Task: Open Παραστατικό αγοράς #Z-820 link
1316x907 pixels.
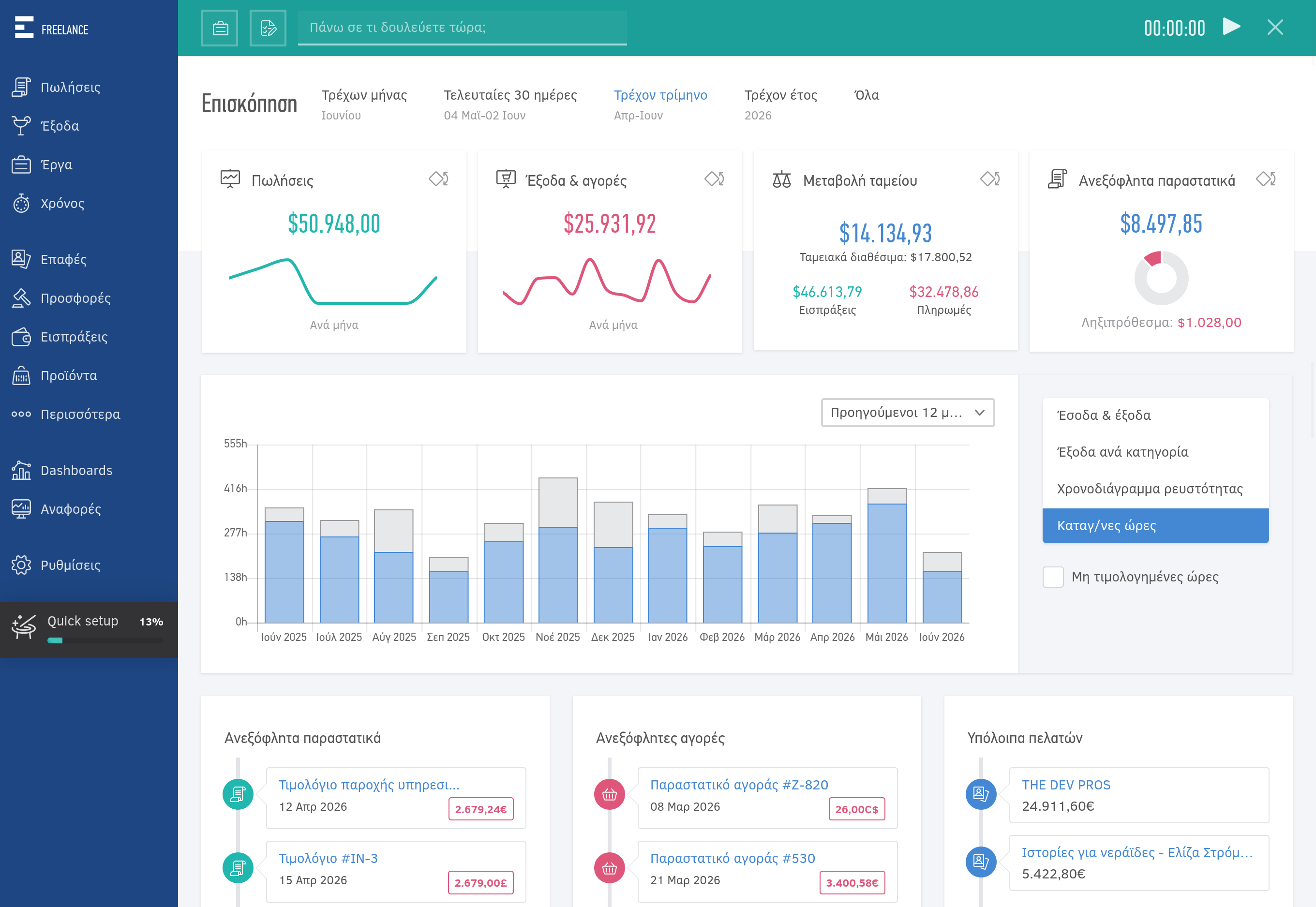Action: pos(739,785)
